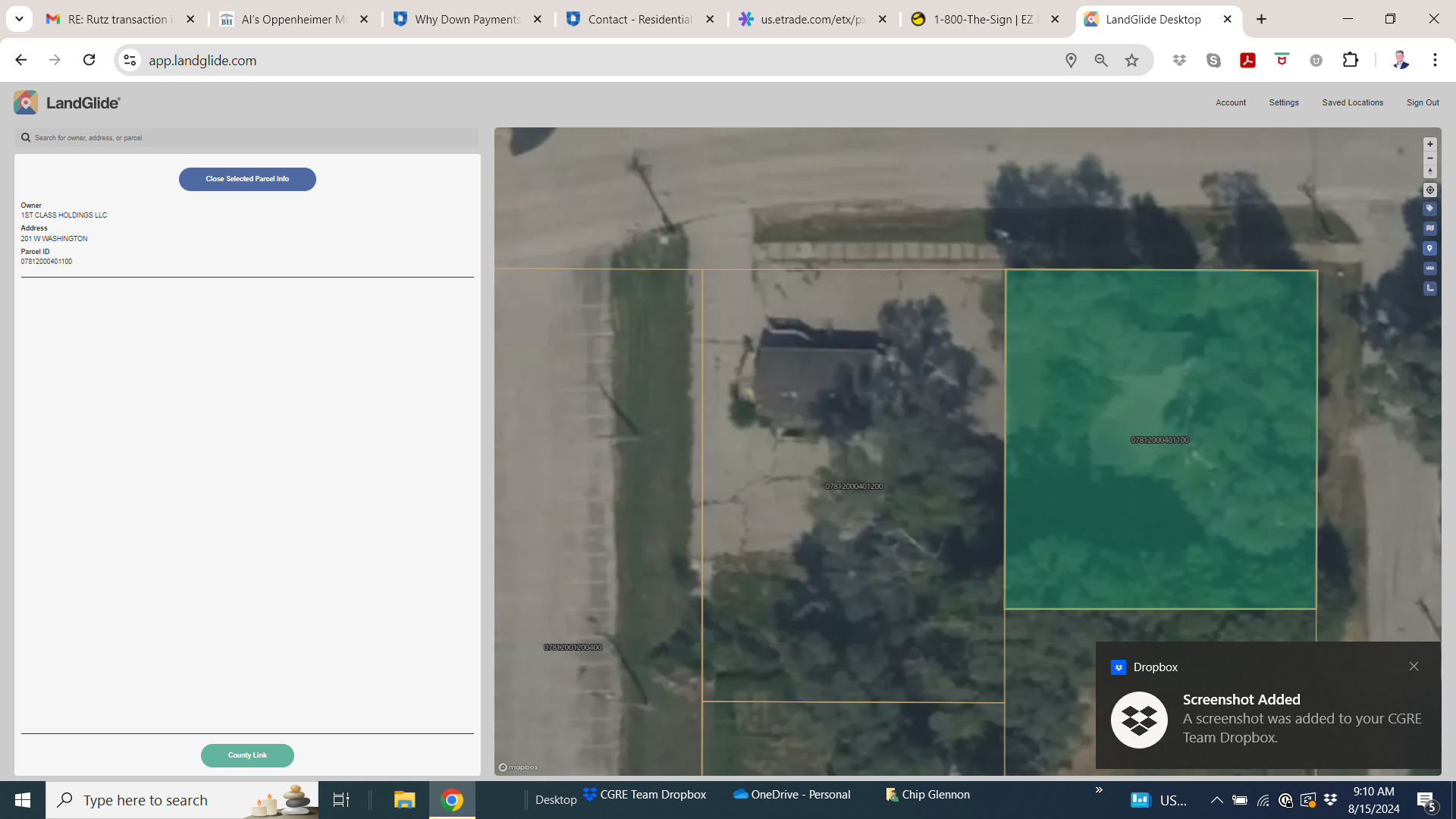1456x819 pixels.
Task: Expand the Chrome tab search dropdown
Action: click(x=19, y=19)
